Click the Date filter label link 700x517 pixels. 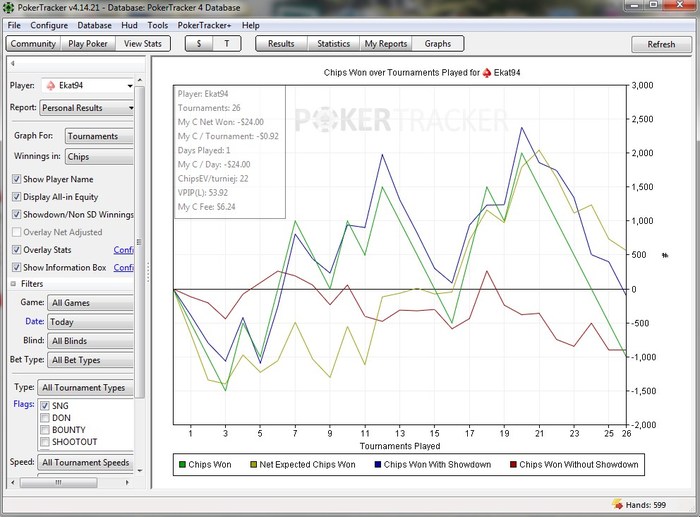click(34, 321)
